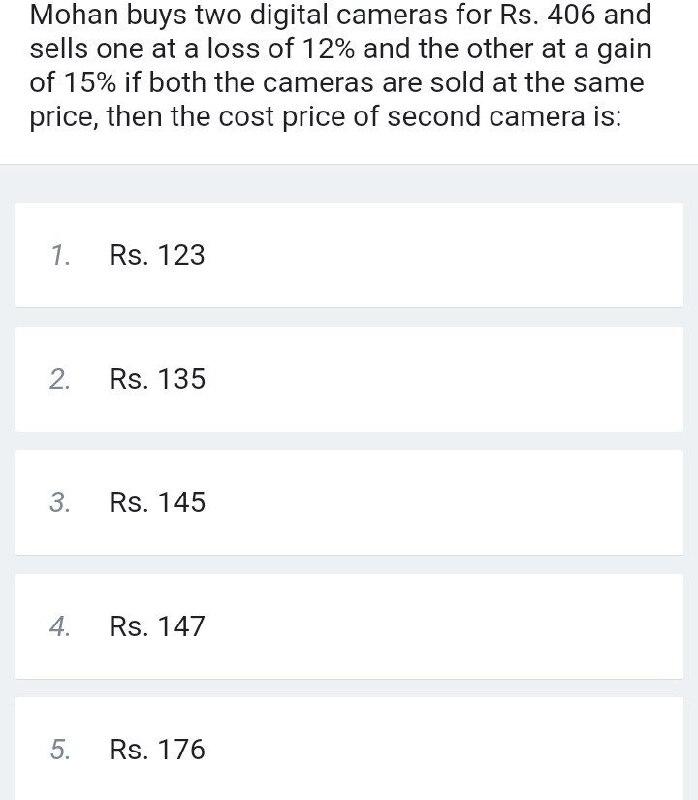The height and width of the screenshot is (800, 698).
Task: Click the number 2 option label
Action: [60, 380]
